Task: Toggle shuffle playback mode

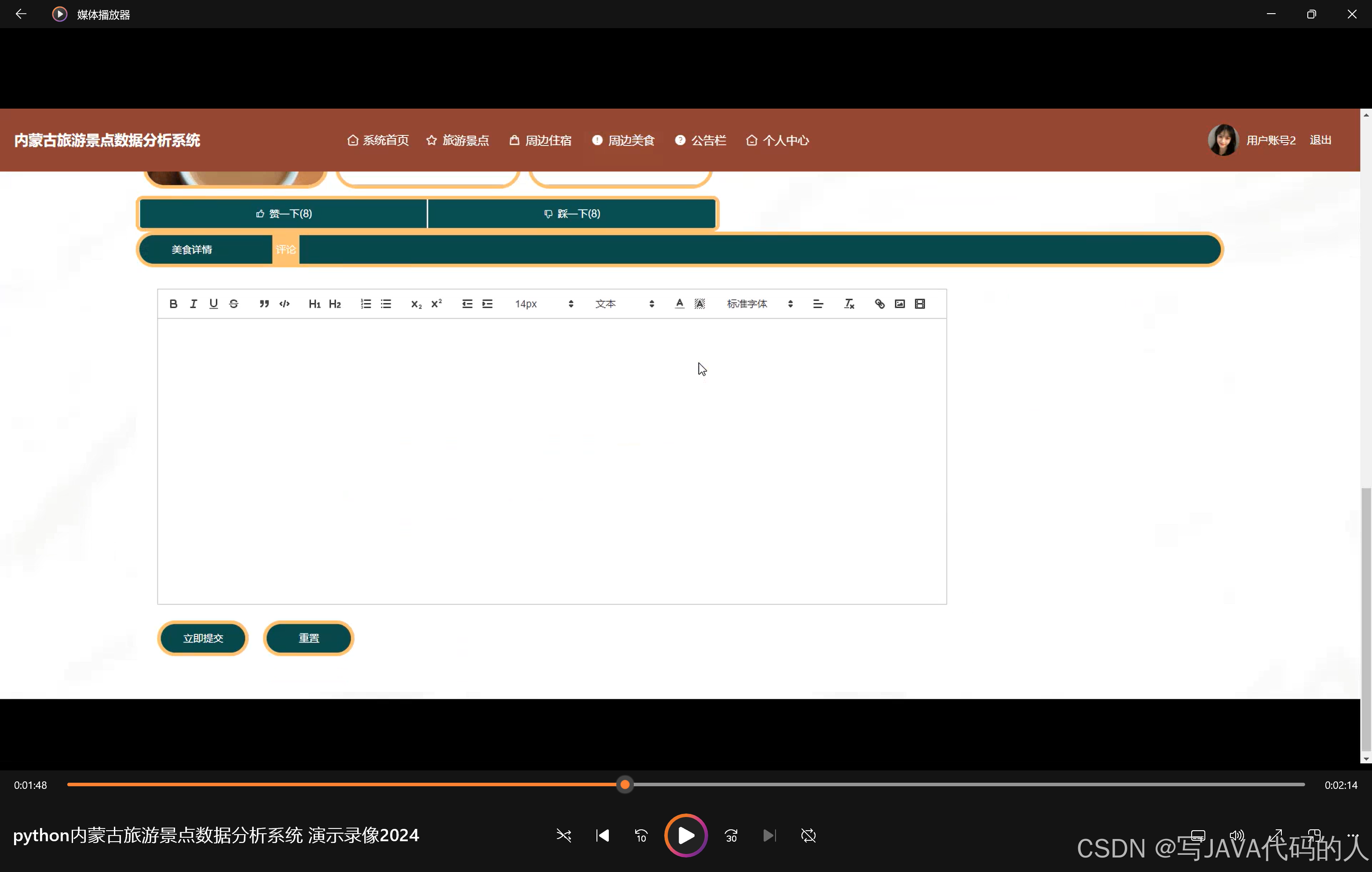Action: 563,836
